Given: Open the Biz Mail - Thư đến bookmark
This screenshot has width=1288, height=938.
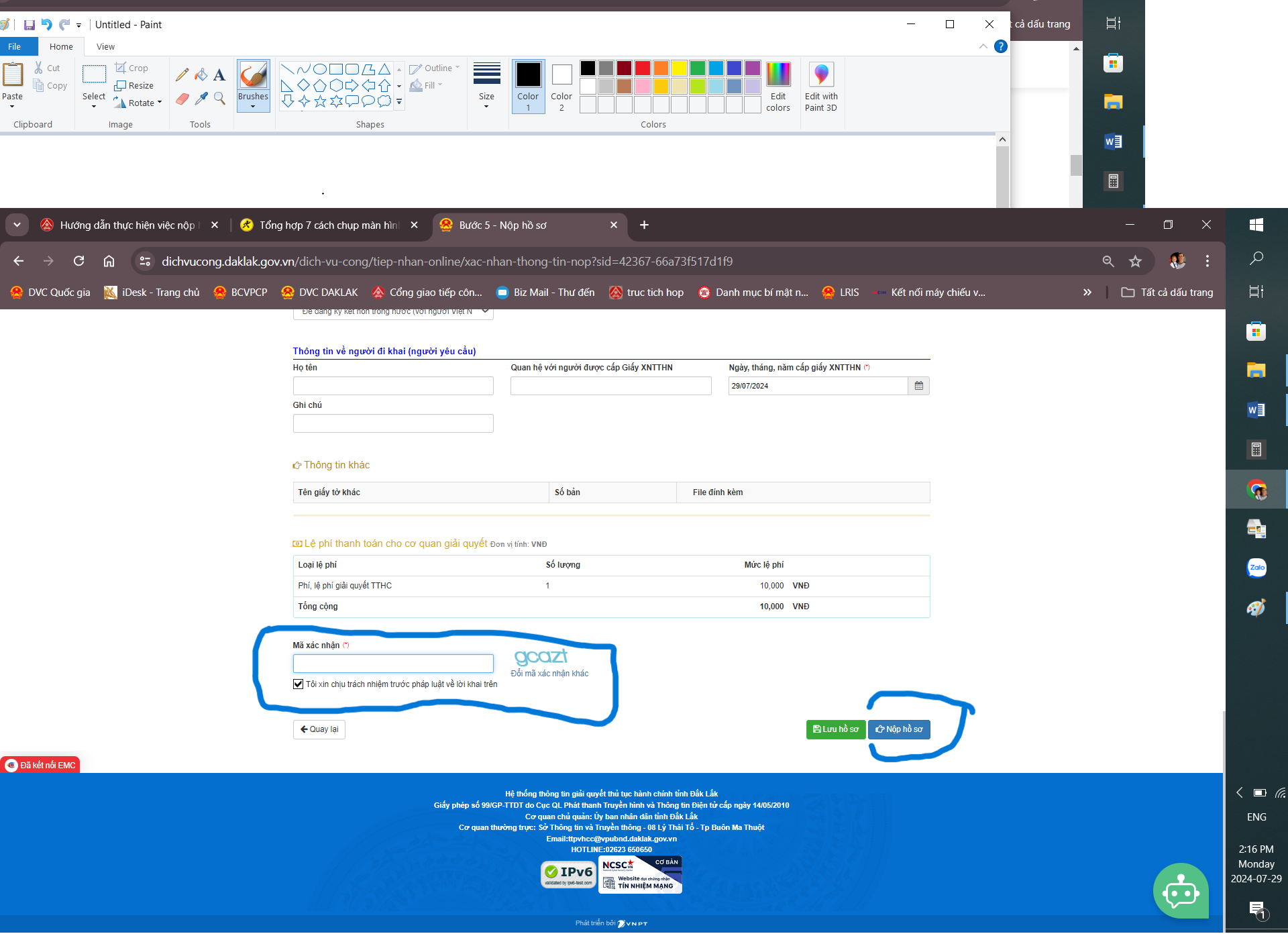Looking at the screenshot, I should click(x=545, y=293).
